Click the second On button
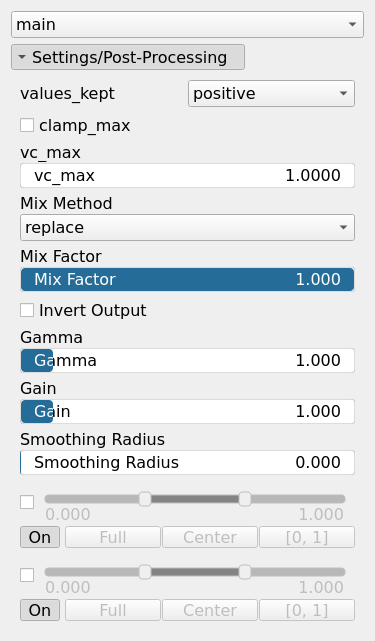375x641 pixels. point(40,610)
